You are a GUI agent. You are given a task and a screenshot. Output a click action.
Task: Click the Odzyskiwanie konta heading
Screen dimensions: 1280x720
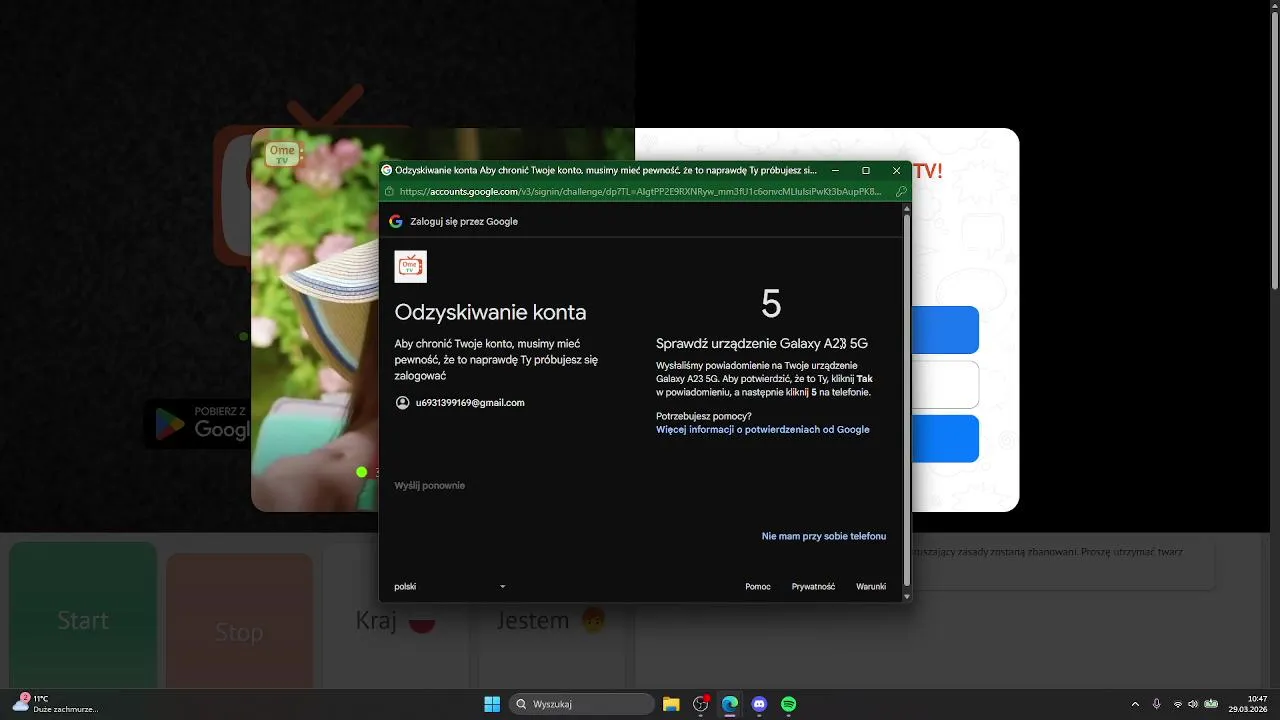(490, 312)
